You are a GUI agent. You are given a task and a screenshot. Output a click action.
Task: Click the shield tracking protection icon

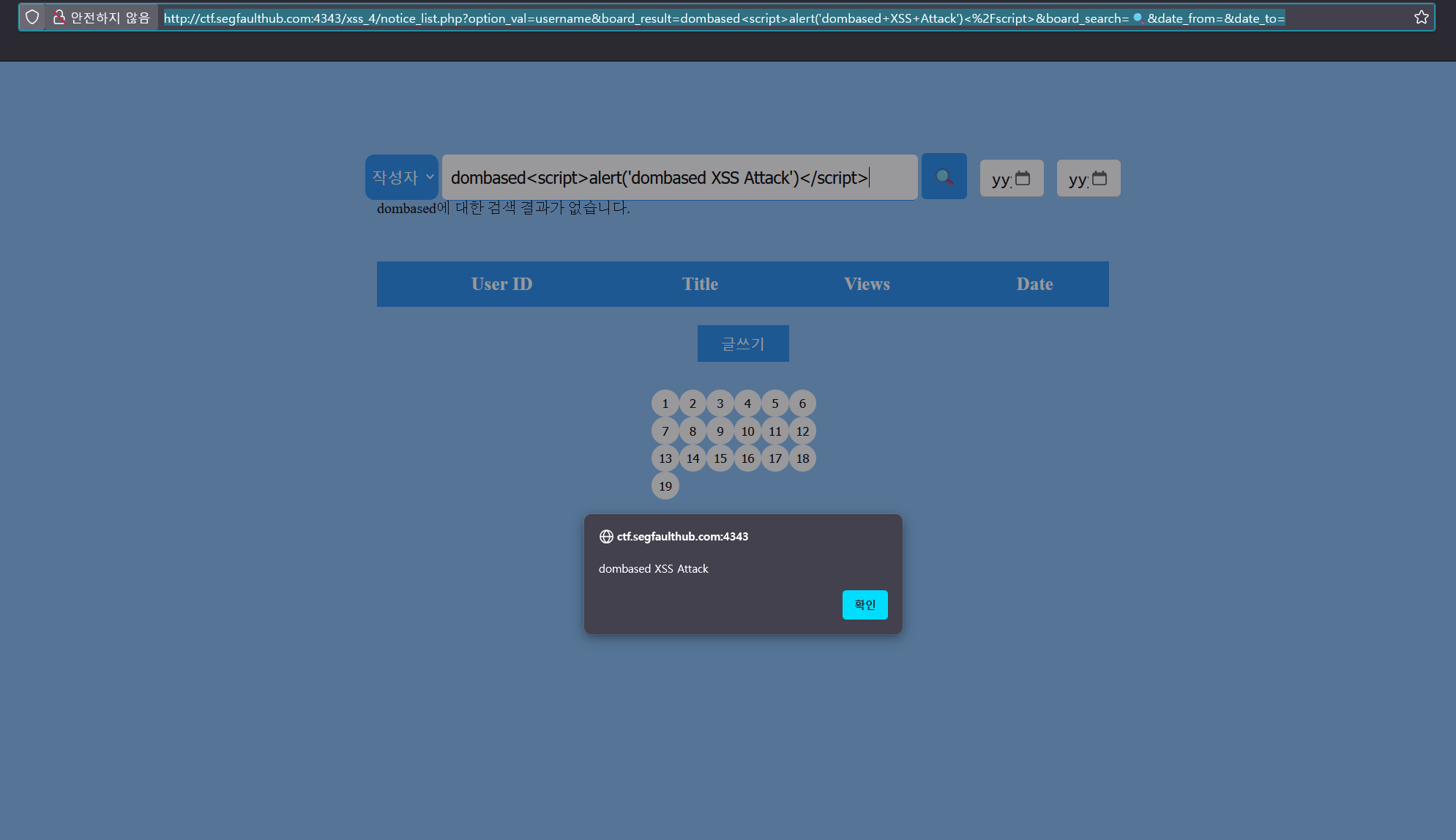(32, 18)
